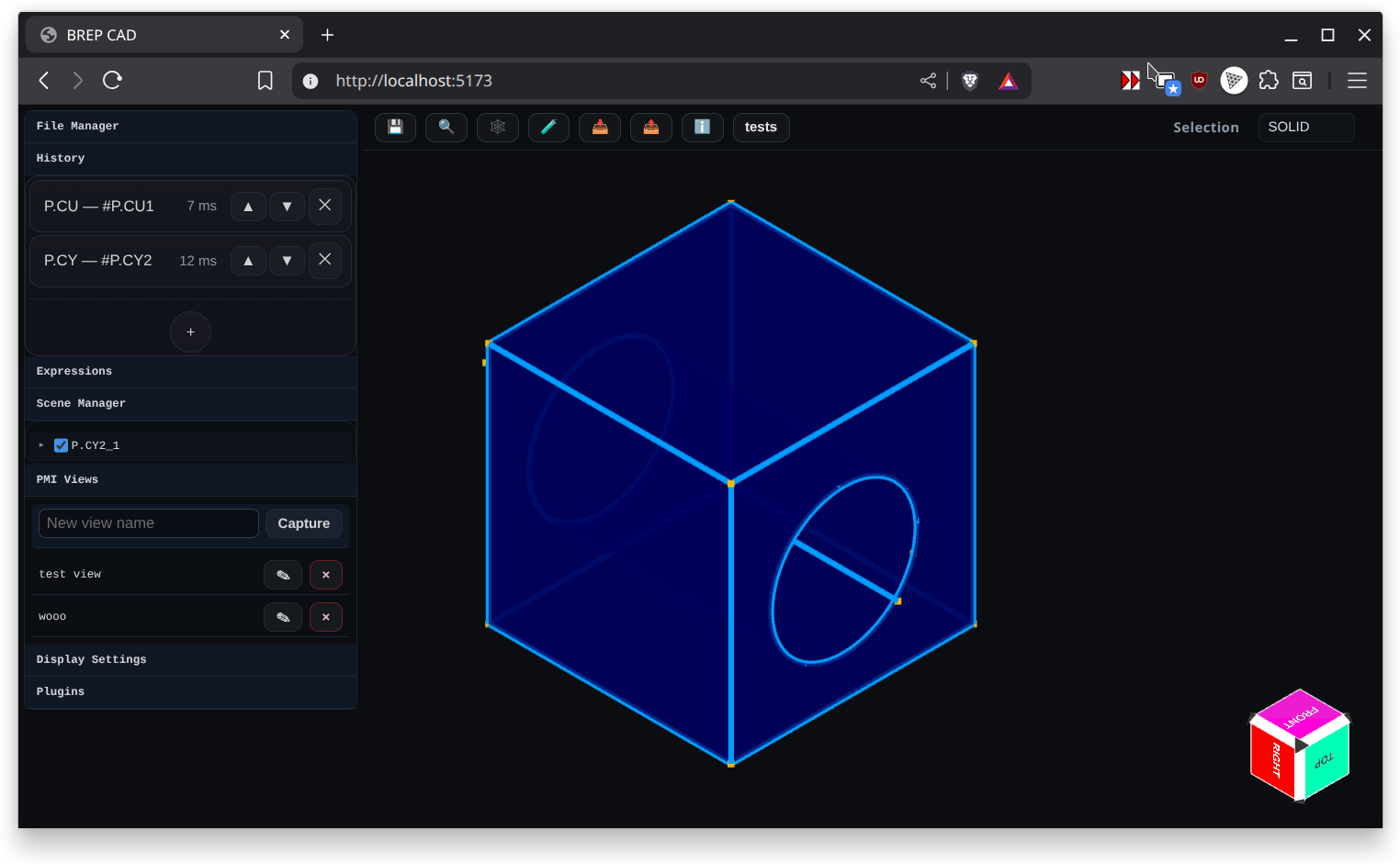Click the New view name field
The height and width of the screenshot is (864, 1400).
pyautogui.click(x=148, y=523)
